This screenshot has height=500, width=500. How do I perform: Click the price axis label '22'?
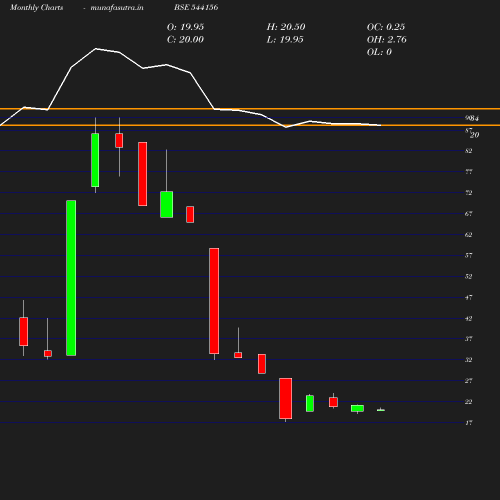click(x=469, y=402)
